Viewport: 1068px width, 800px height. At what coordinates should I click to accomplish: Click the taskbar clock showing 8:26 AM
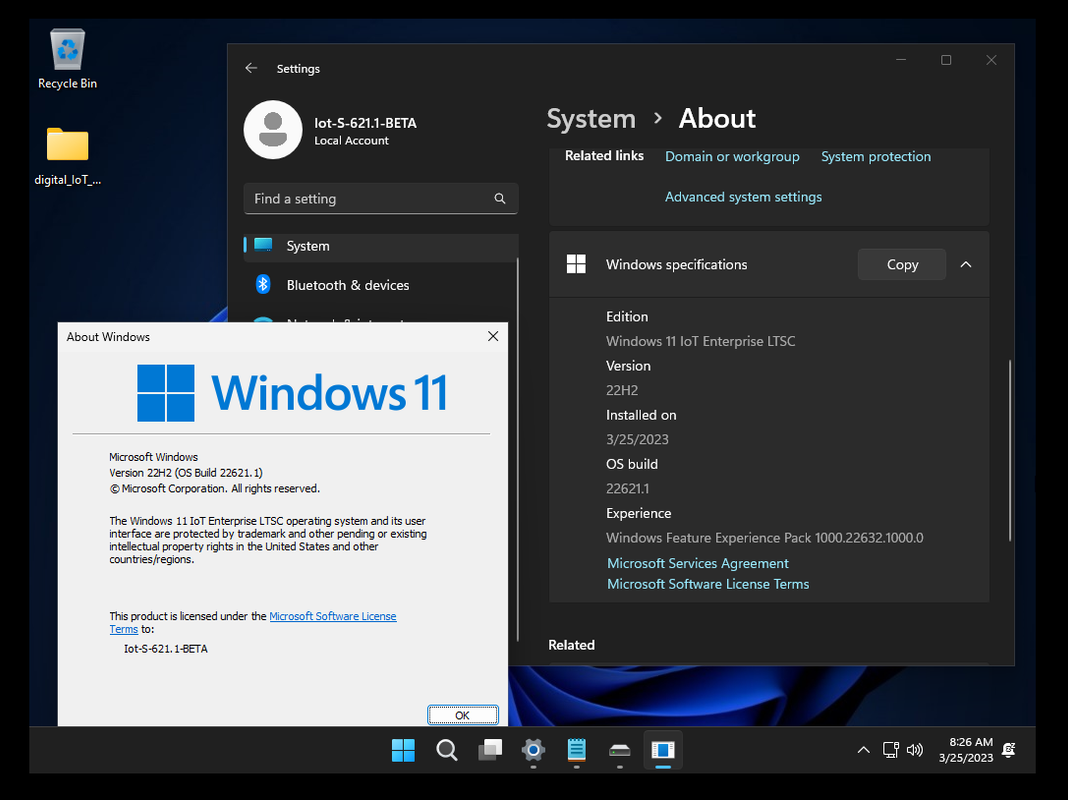click(x=966, y=750)
